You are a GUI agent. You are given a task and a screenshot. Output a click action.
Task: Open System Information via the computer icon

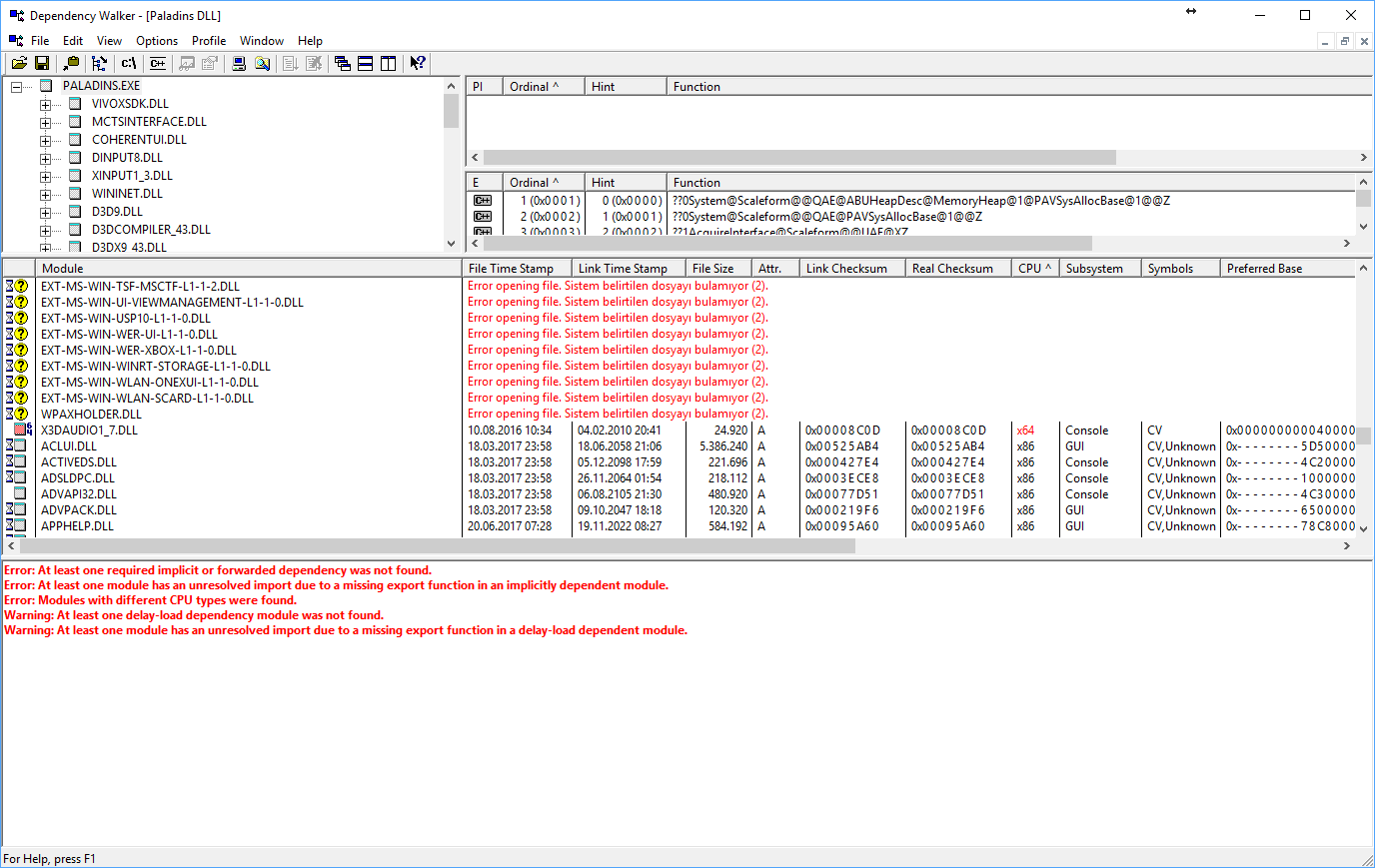[x=239, y=63]
